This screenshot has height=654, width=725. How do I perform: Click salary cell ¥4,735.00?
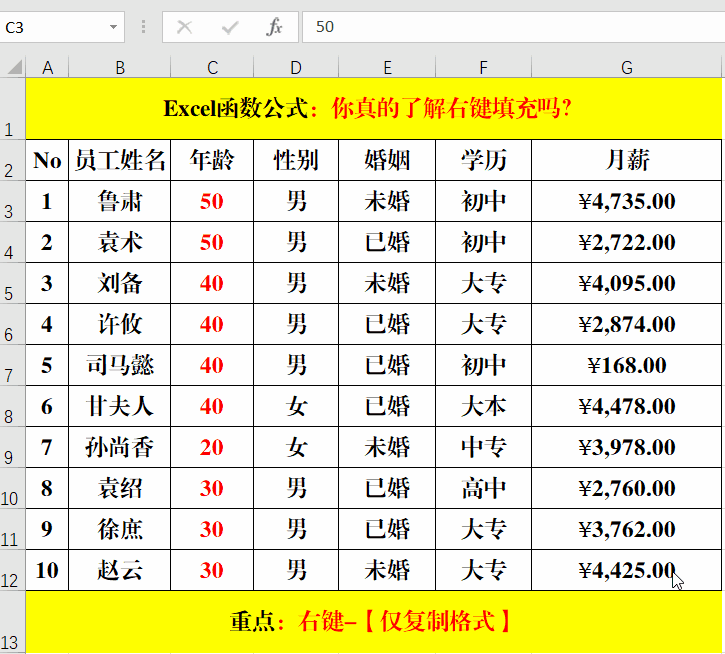click(x=627, y=201)
